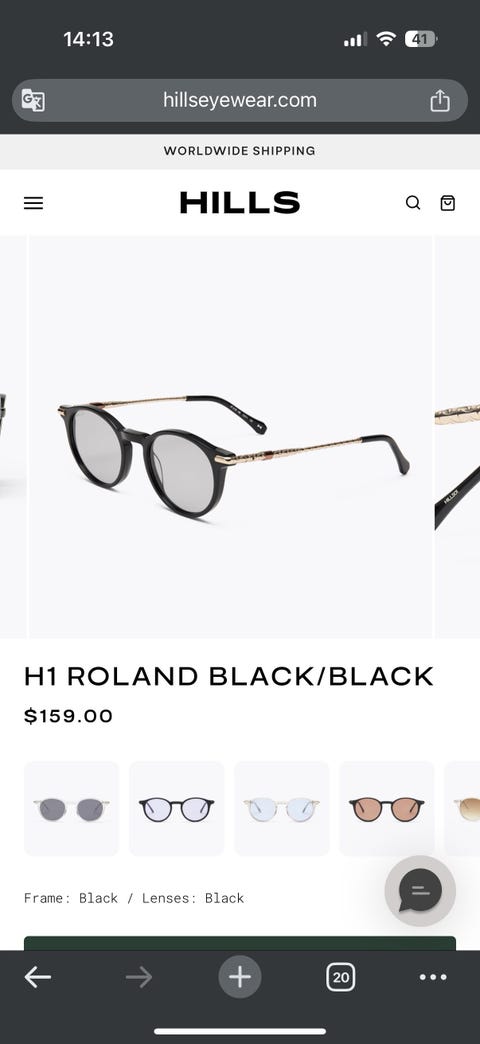Open the browser three-dot more menu
Screen dimensions: 480x1044
click(433, 977)
